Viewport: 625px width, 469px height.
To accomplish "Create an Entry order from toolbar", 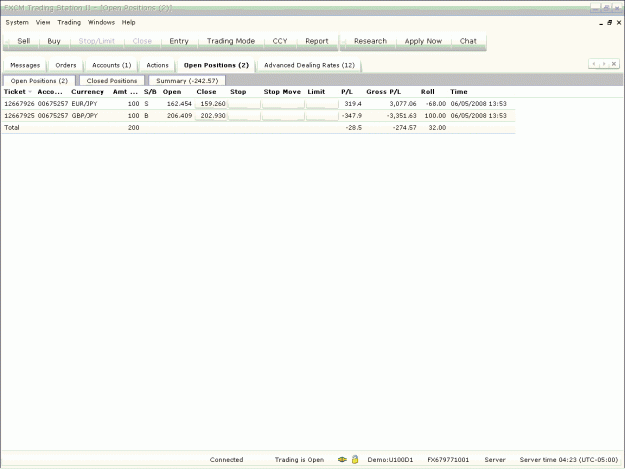I will (x=179, y=41).
